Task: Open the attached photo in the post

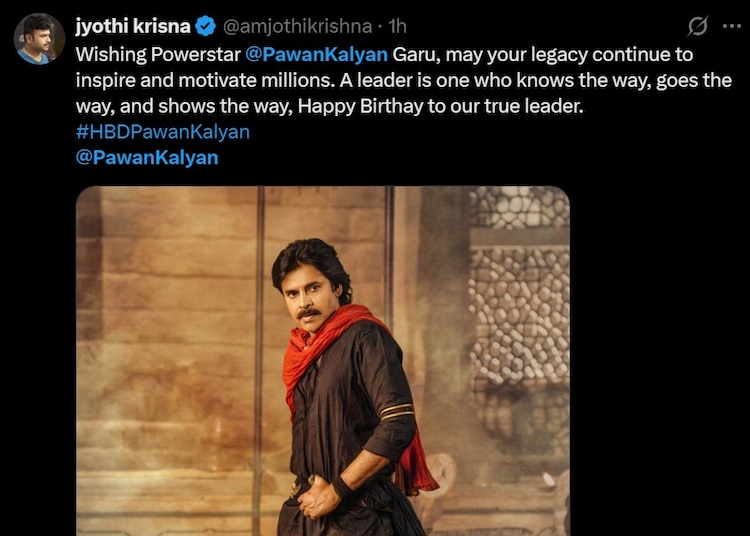Action: coord(323,360)
